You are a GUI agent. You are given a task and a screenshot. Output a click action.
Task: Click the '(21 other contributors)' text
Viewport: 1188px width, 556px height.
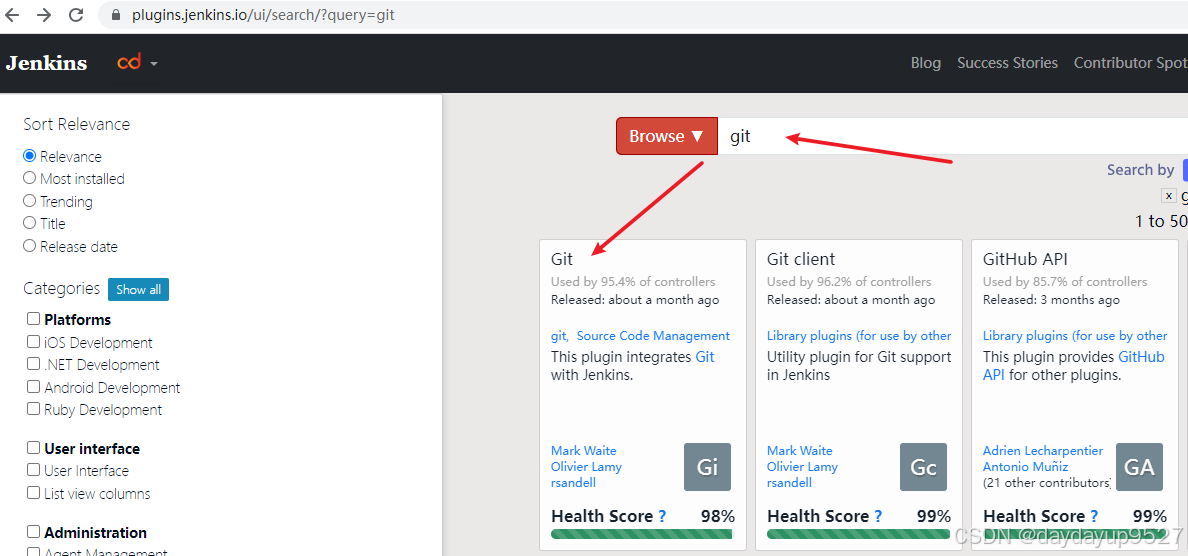point(1047,483)
